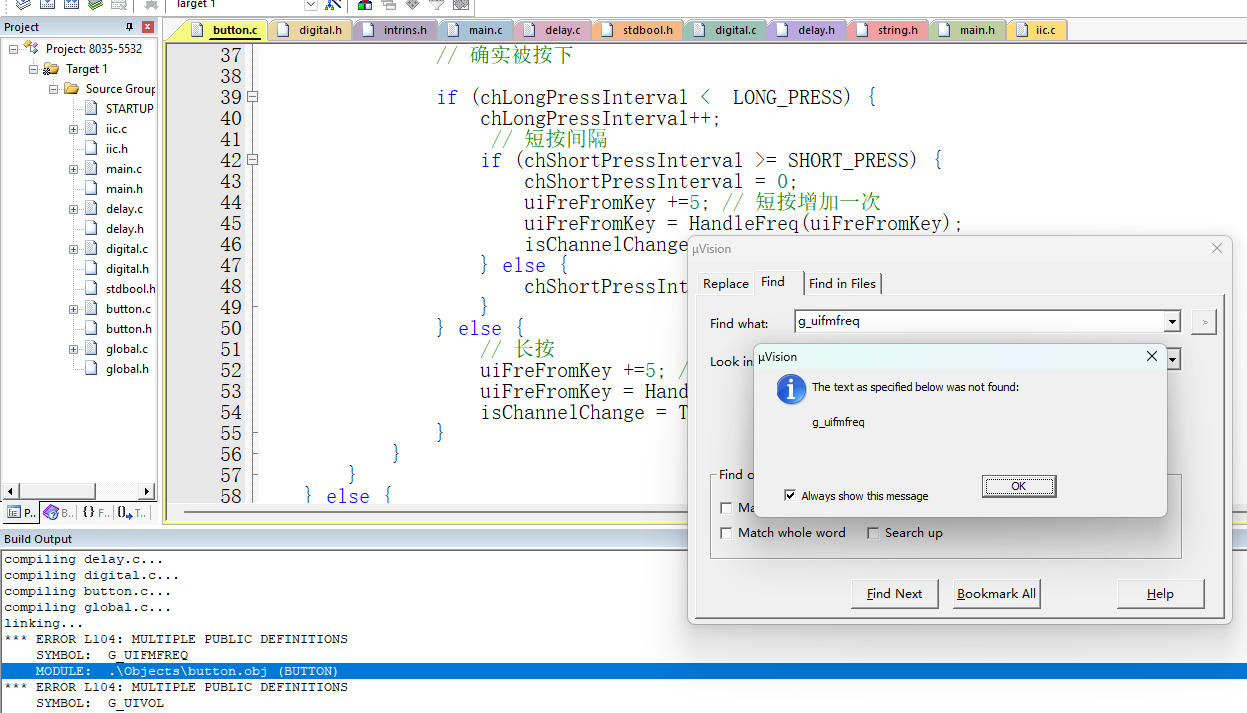The height and width of the screenshot is (713, 1247).
Task: Open the Find what history dropdown
Action: 1172,322
